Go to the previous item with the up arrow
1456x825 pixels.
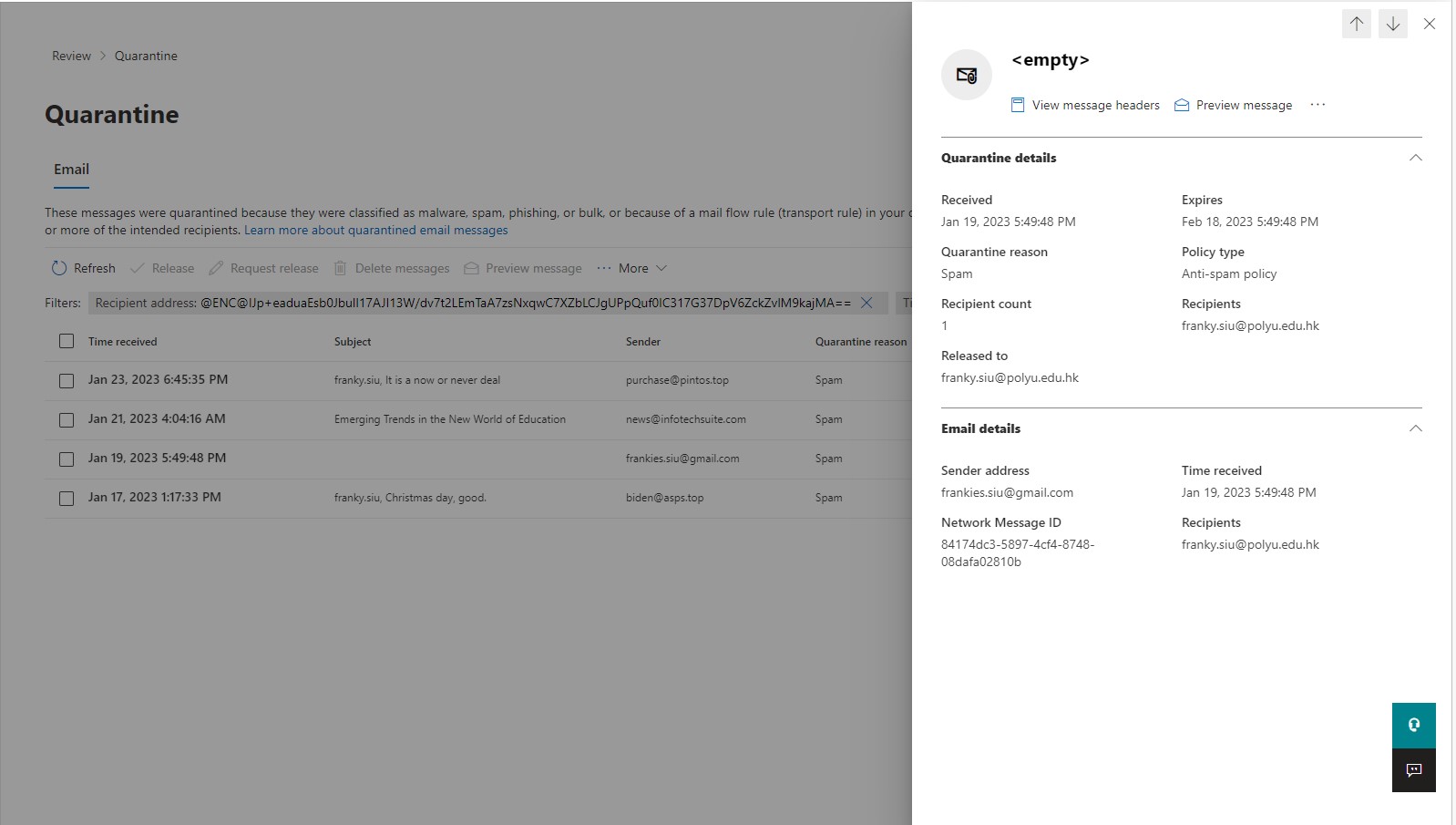pyautogui.click(x=1356, y=24)
